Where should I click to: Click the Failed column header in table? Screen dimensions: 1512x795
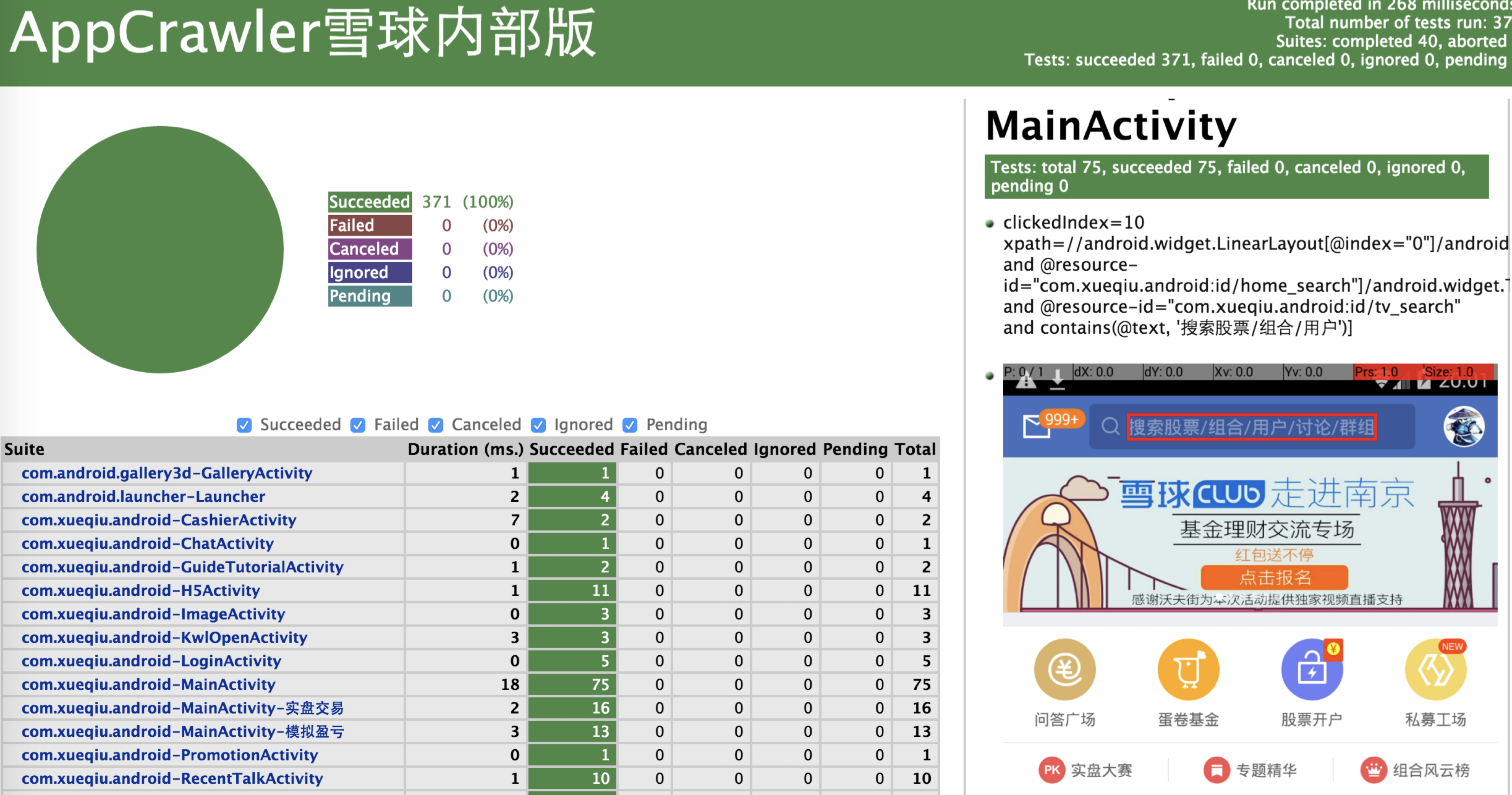click(x=644, y=449)
